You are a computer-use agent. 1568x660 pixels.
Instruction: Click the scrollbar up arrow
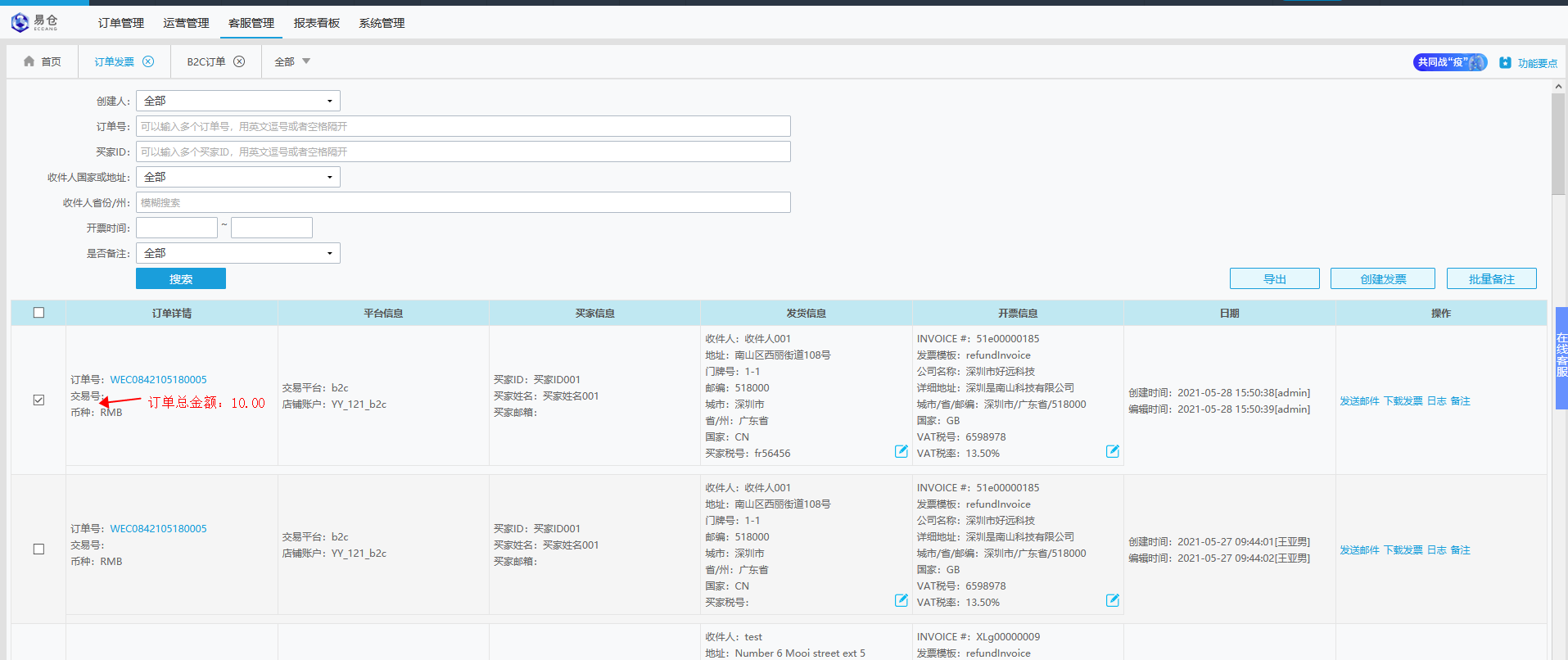pos(1558,86)
